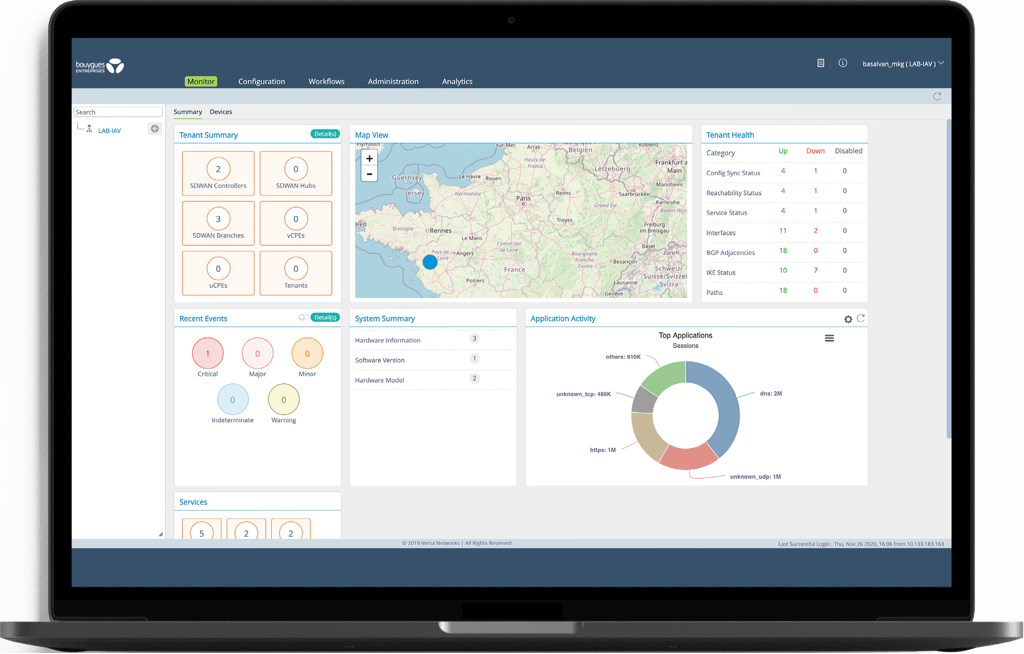
Task: Click Interfaces Down count 2
Action: tap(815, 231)
